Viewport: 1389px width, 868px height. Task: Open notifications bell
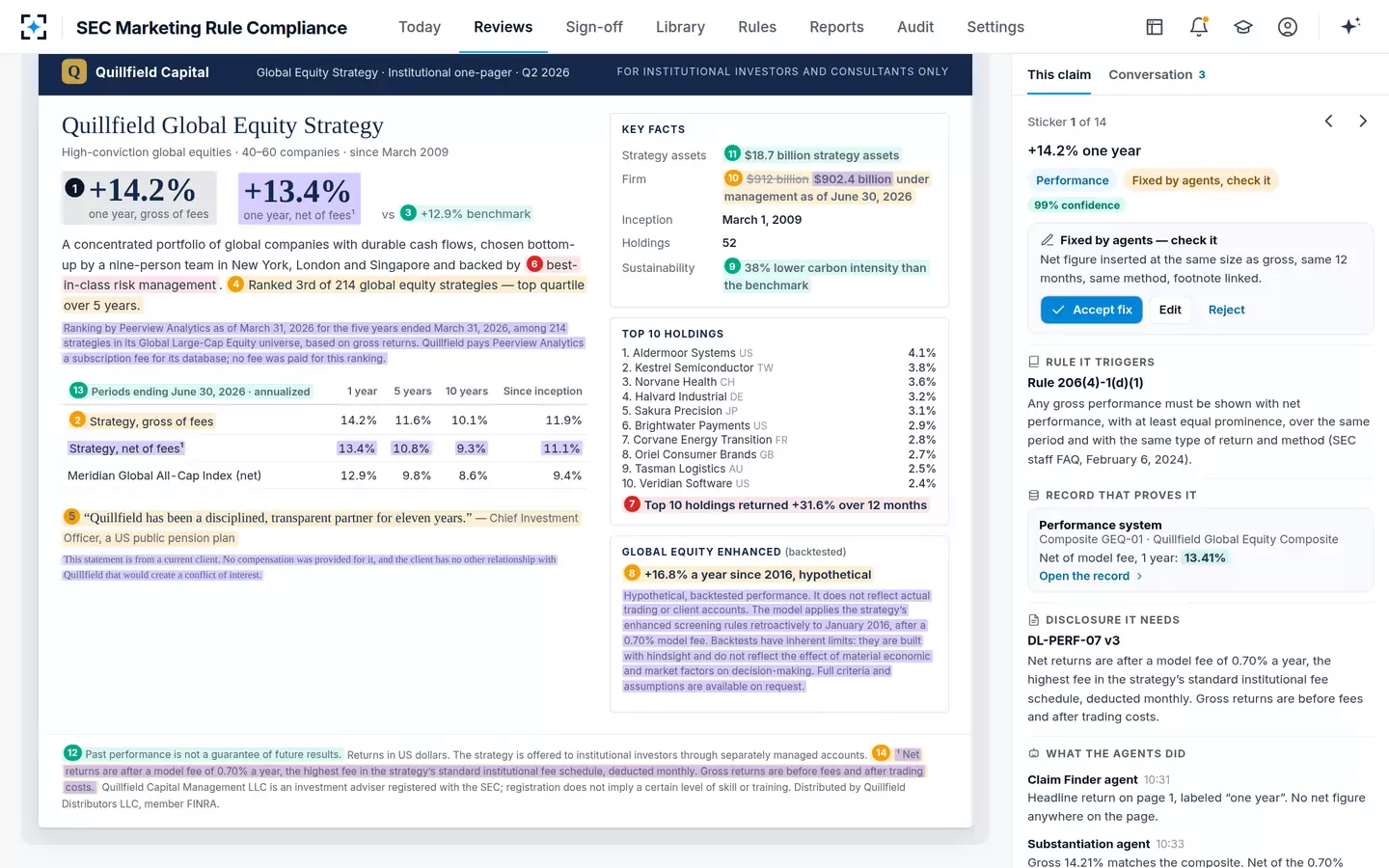(1199, 27)
